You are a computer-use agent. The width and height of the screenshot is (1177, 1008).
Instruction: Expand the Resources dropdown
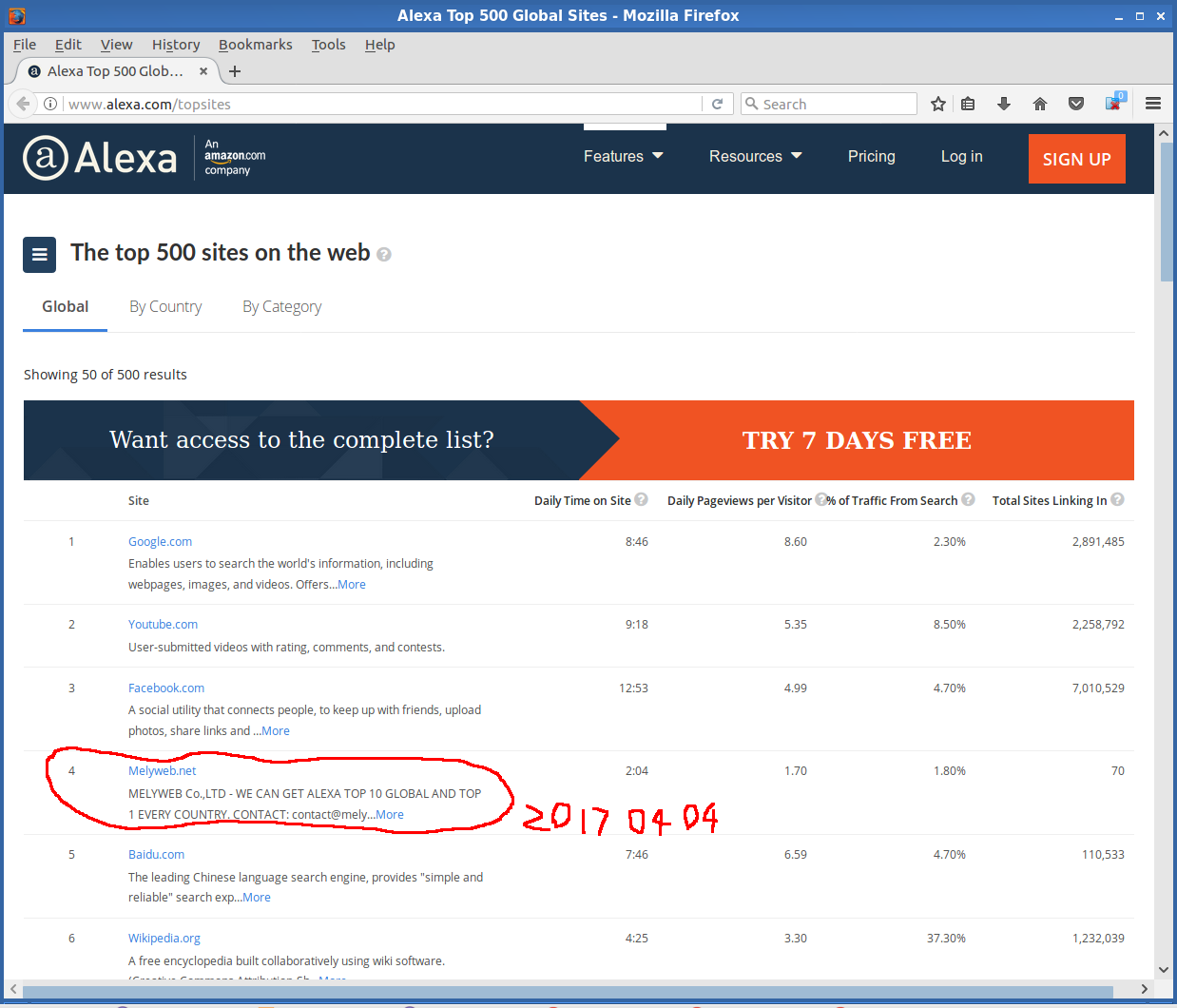(x=756, y=156)
